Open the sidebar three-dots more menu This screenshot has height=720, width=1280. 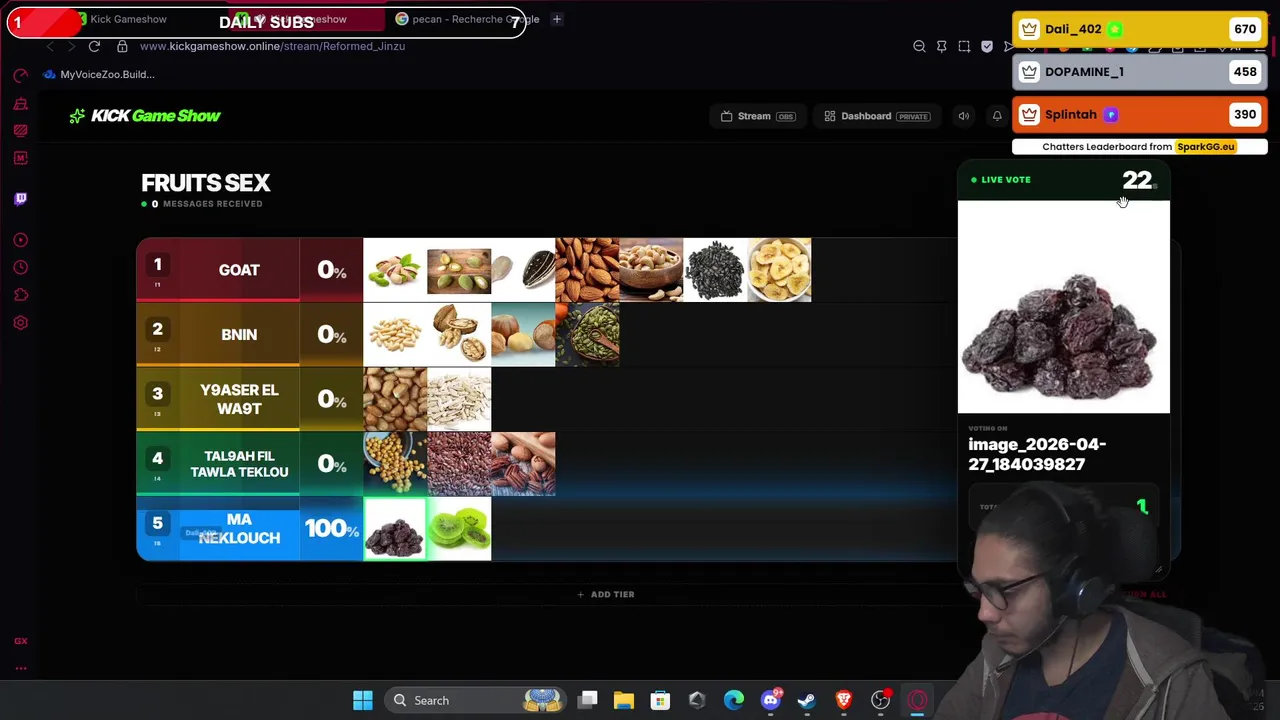pyautogui.click(x=20, y=669)
